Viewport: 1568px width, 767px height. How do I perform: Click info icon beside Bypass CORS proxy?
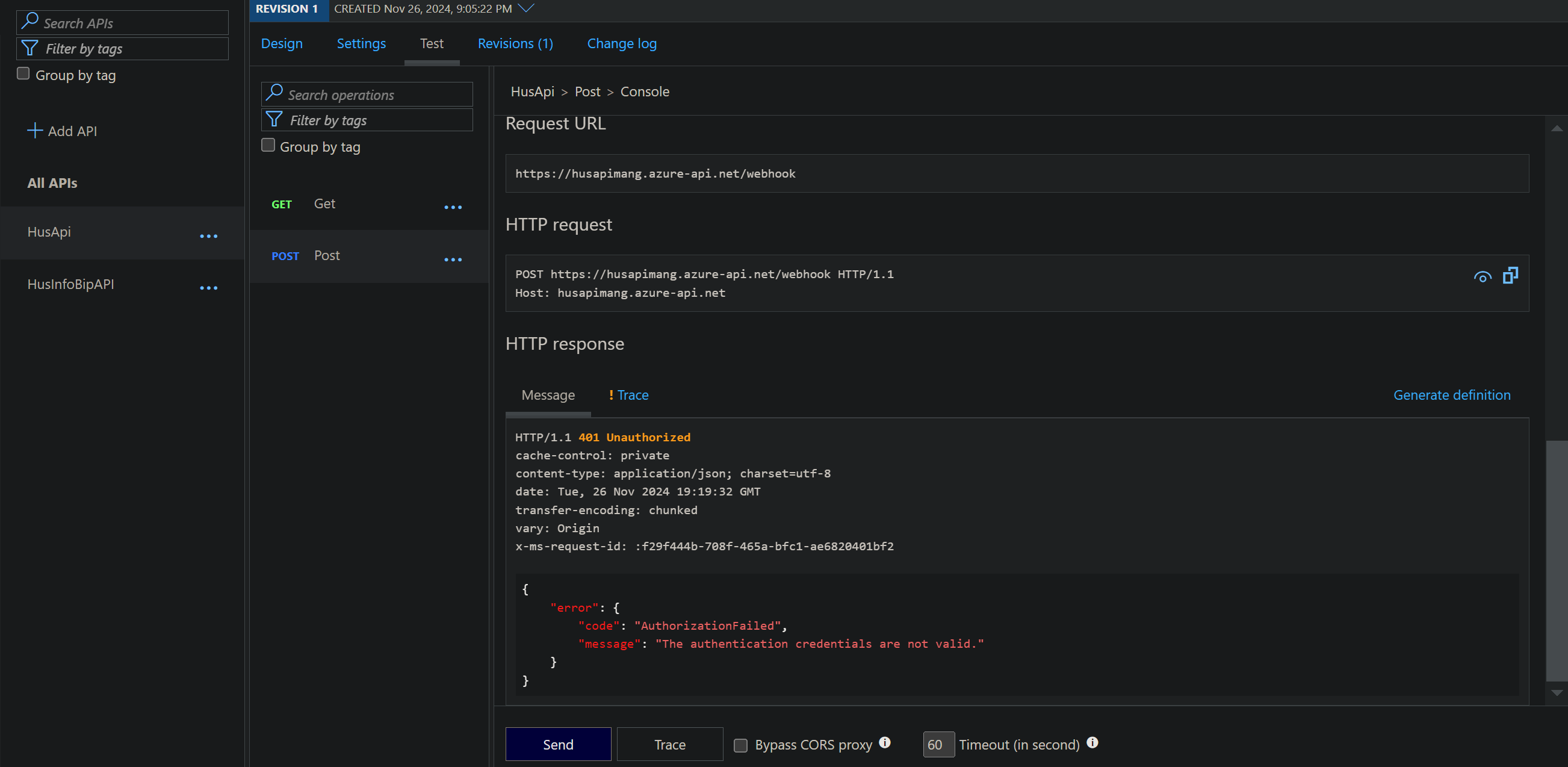[885, 743]
